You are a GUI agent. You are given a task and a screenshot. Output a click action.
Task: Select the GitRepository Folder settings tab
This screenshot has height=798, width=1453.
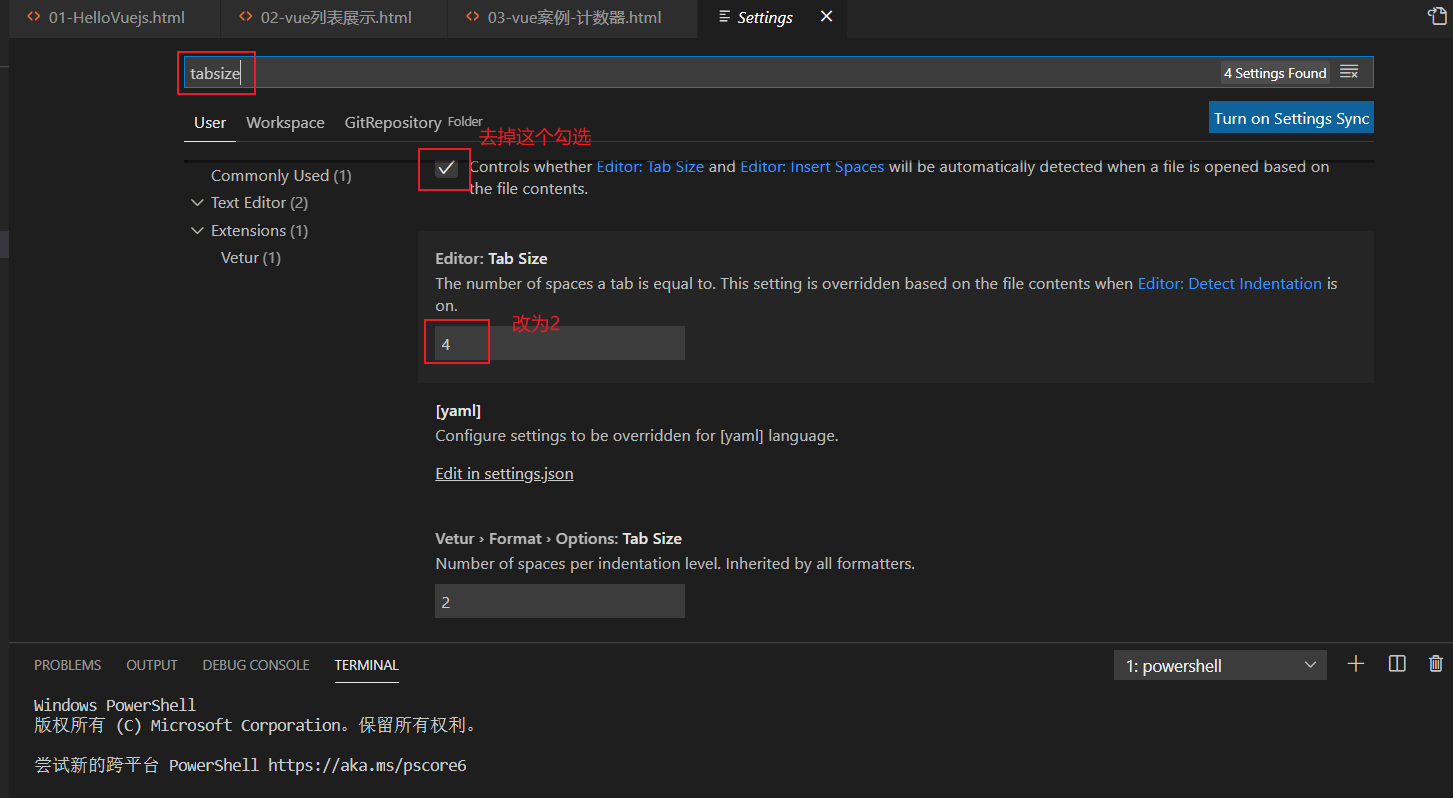click(413, 122)
